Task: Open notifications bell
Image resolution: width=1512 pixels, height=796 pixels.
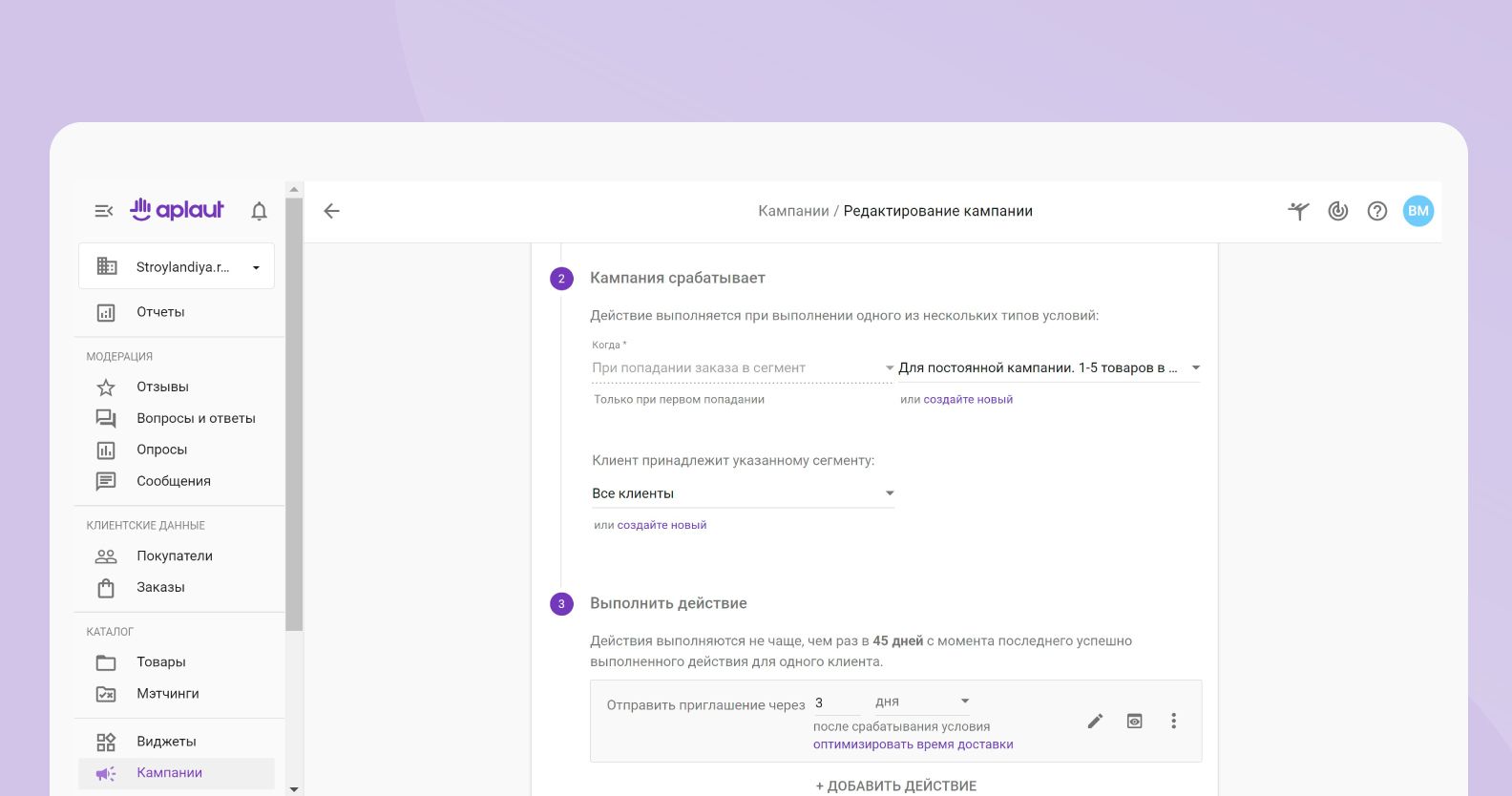Action: pos(259,211)
